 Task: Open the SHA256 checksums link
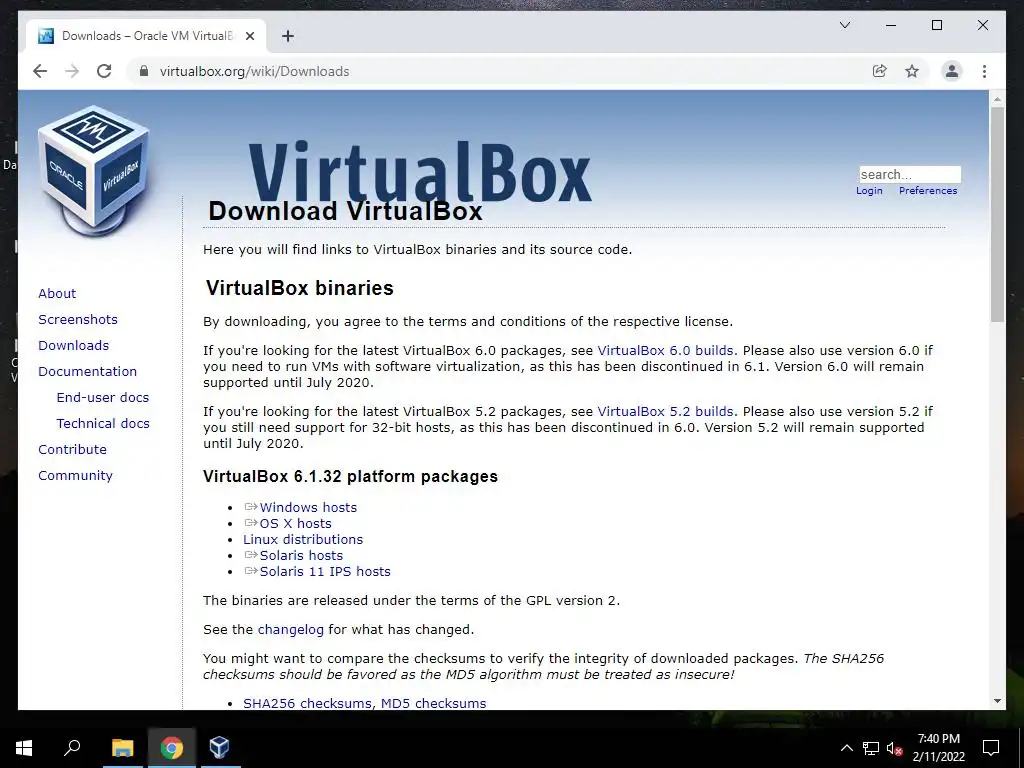pos(308,703)
